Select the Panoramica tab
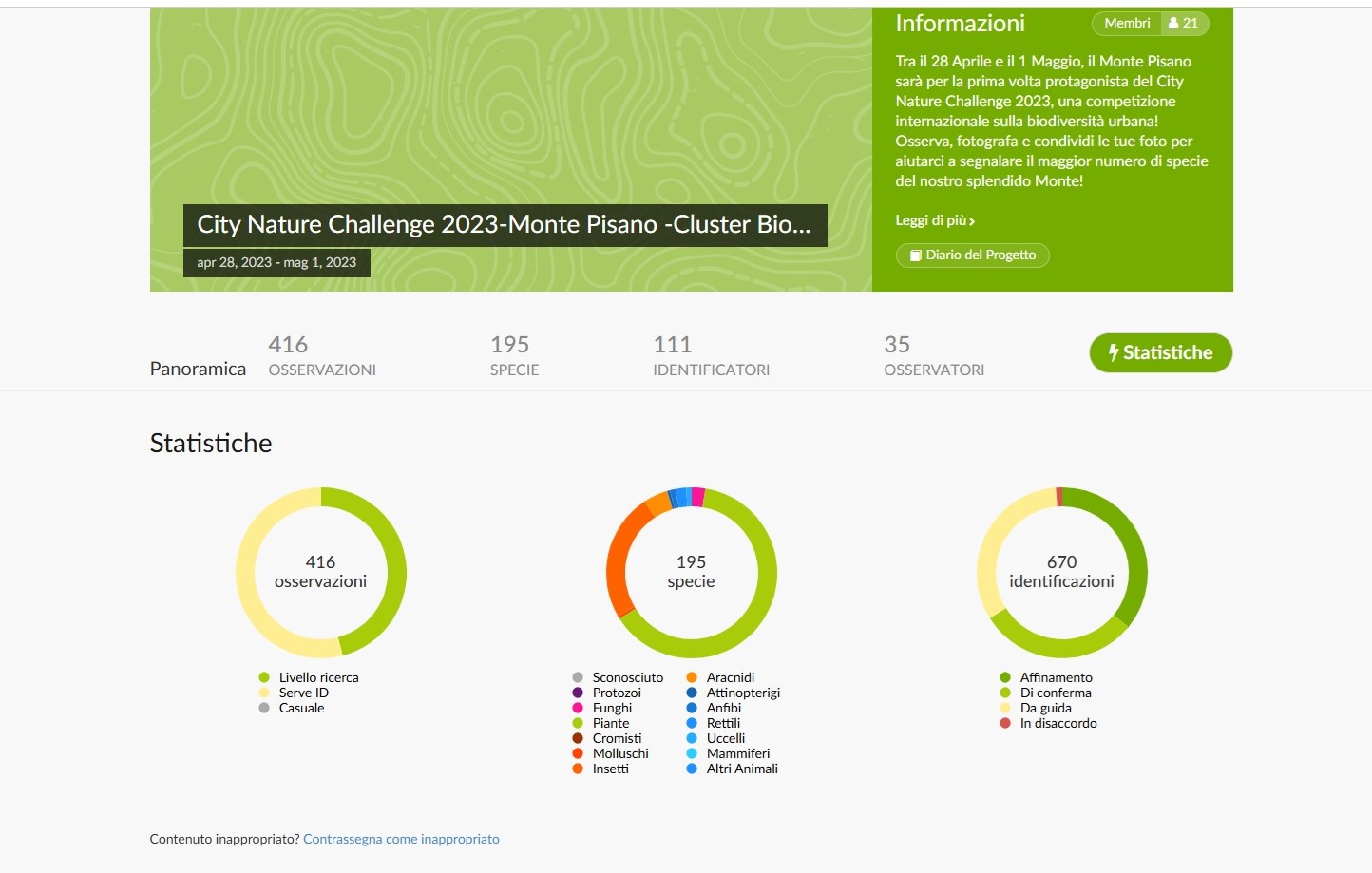The height and width of the screenshot is (873, 1372). pos(198,369)
